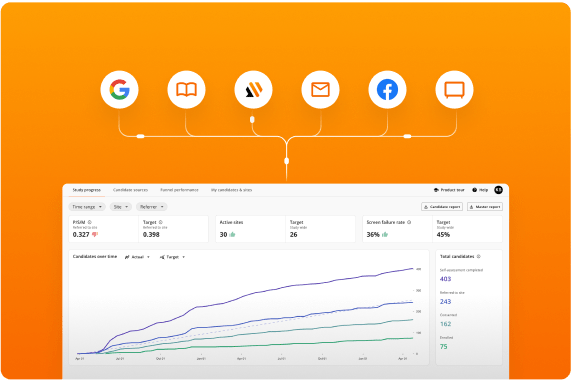The height and width of the screenshot is (380, 571).
Task: Open the Time range dropdown
Action: [87, 207]
